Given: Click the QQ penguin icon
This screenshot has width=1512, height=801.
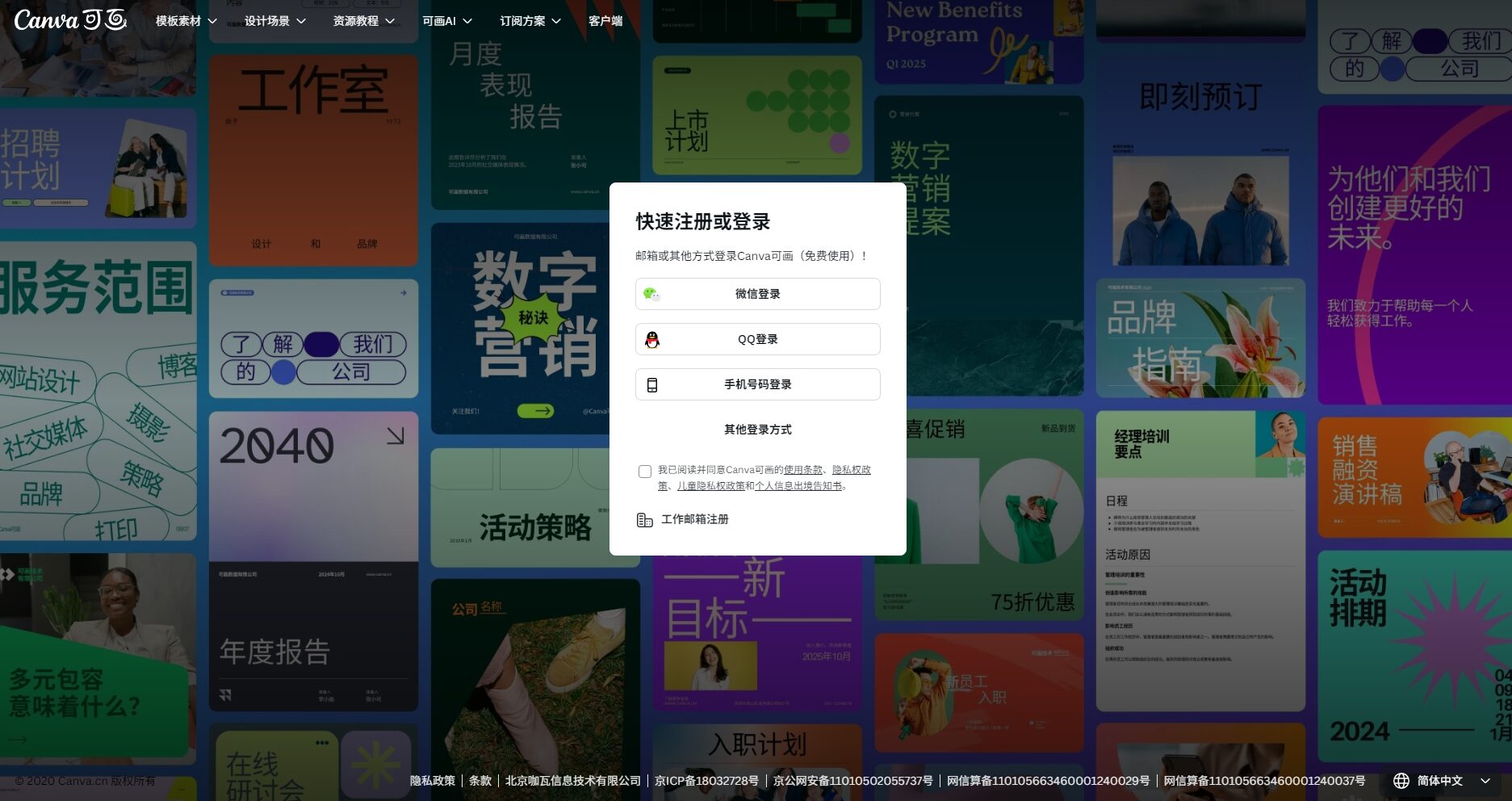Looking at the screenshot, I should 652,340.
